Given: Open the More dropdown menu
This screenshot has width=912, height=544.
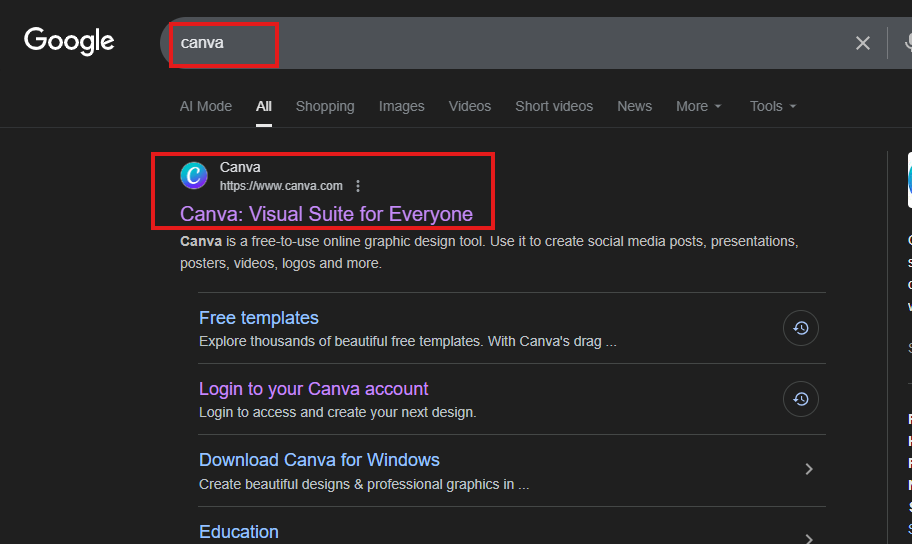Looking at the screenshot, I should (699, 106).
